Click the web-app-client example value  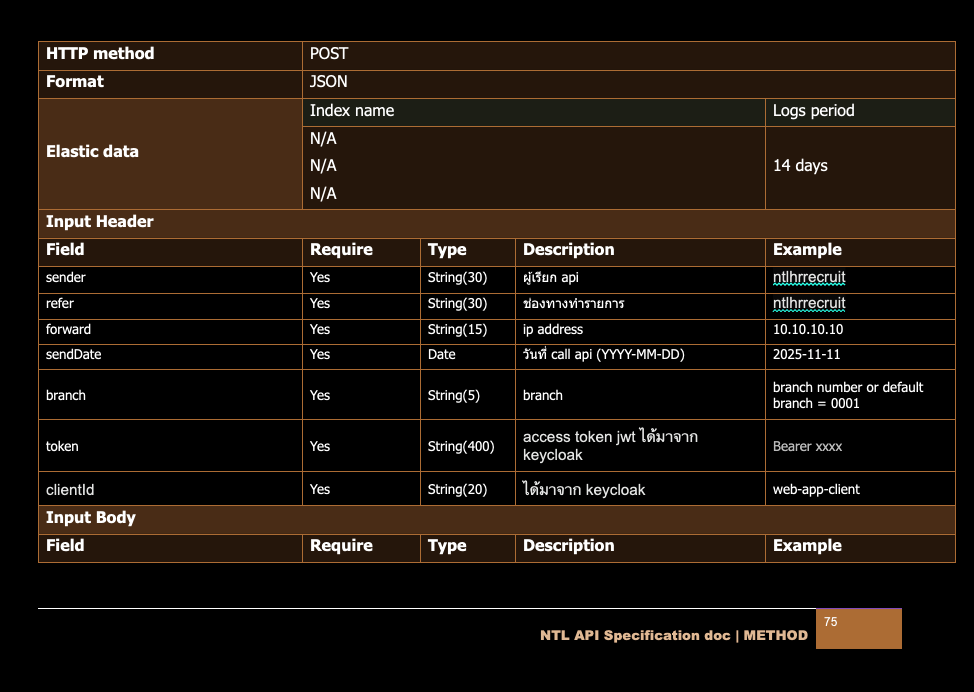coord(816,490)
